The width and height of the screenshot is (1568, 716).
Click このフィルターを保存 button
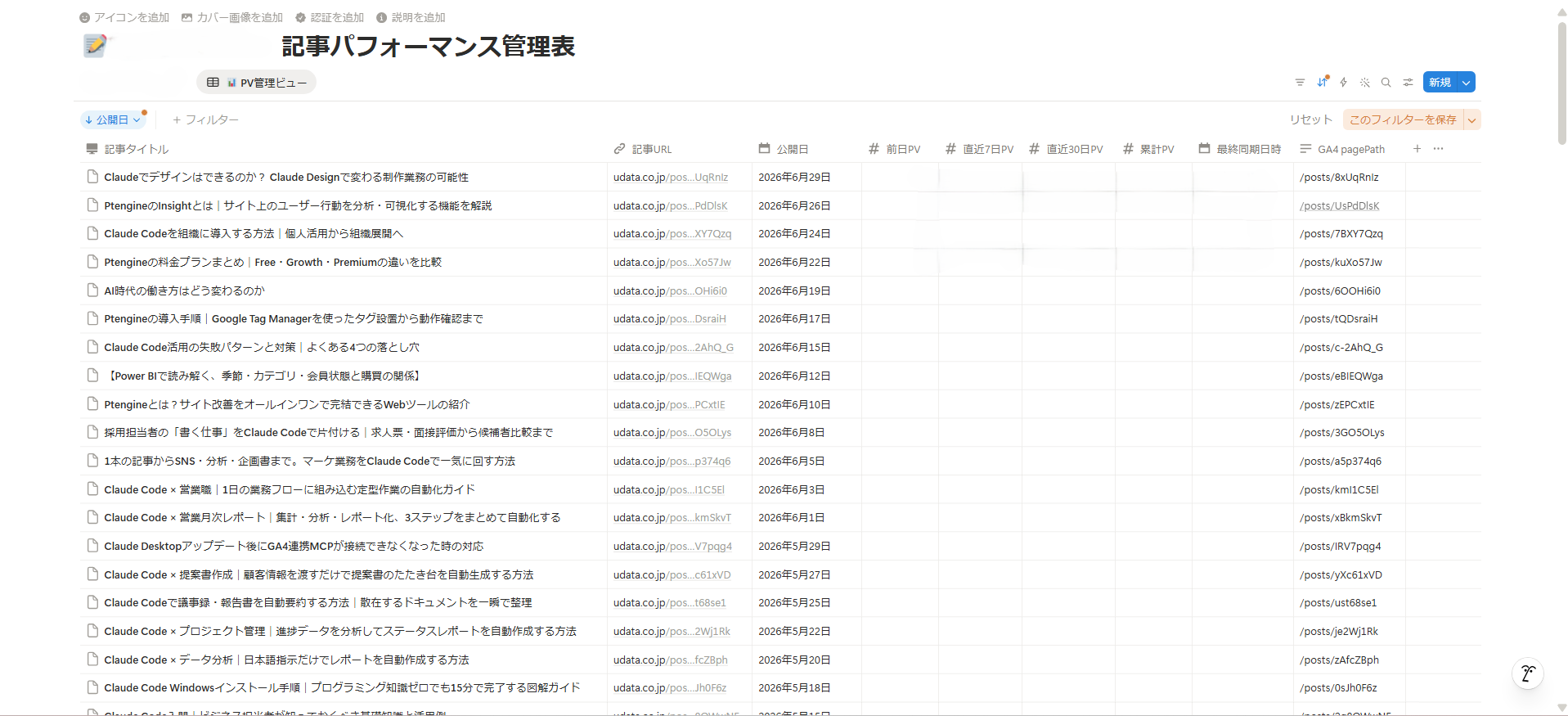tap(1403, 119)
